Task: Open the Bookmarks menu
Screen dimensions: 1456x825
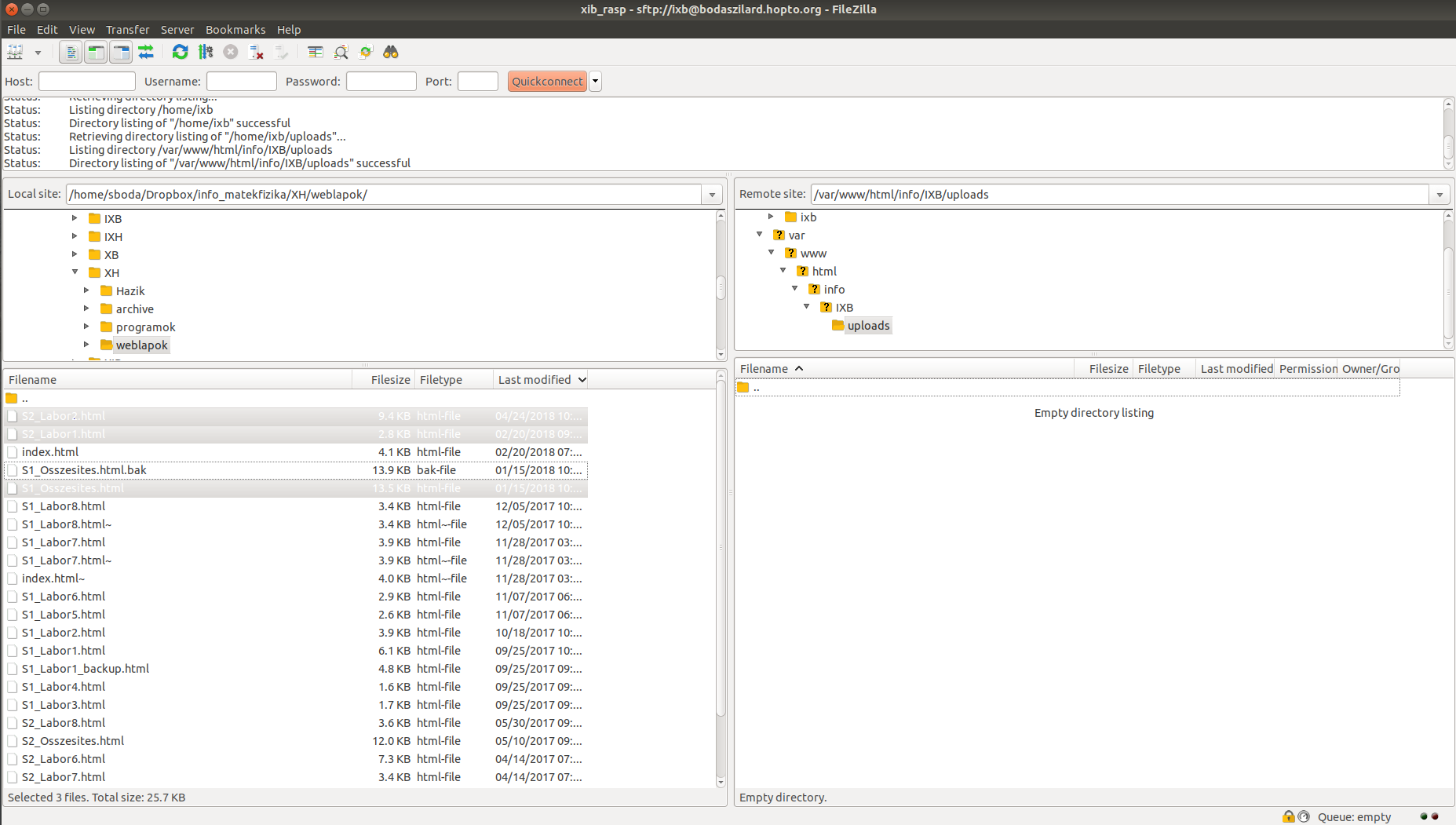Action: point(235,30)
